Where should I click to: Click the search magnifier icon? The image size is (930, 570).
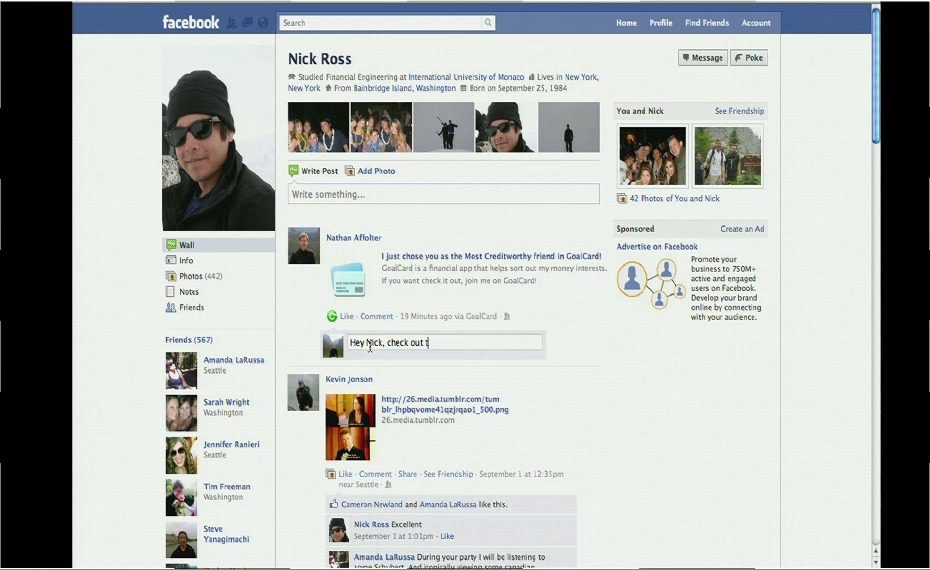pyautogui.click(x=488, y=23)
